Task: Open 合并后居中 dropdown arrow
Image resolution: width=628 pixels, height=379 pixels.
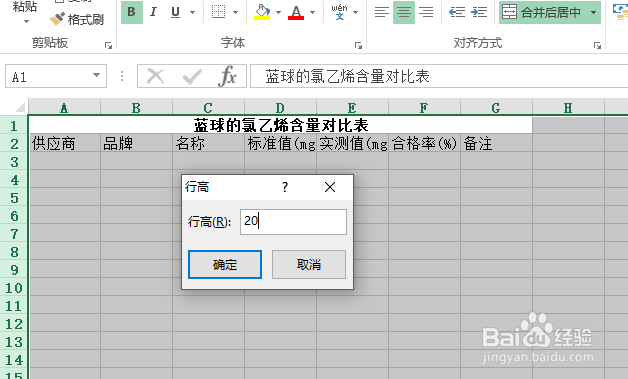Action: (593, 12)
